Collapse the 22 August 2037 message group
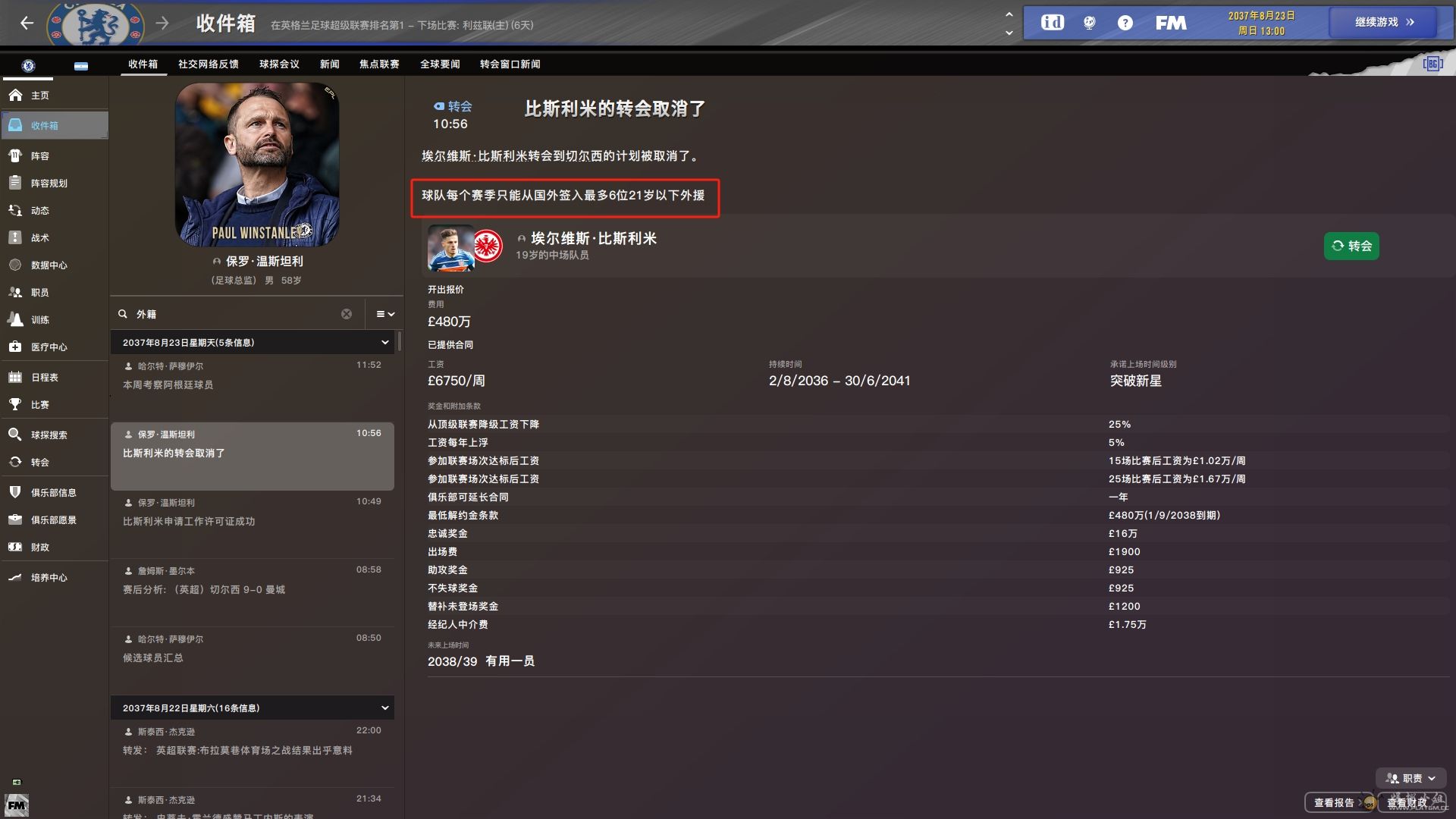Viewport: 1456px width, 819px height. coord(384,708)
